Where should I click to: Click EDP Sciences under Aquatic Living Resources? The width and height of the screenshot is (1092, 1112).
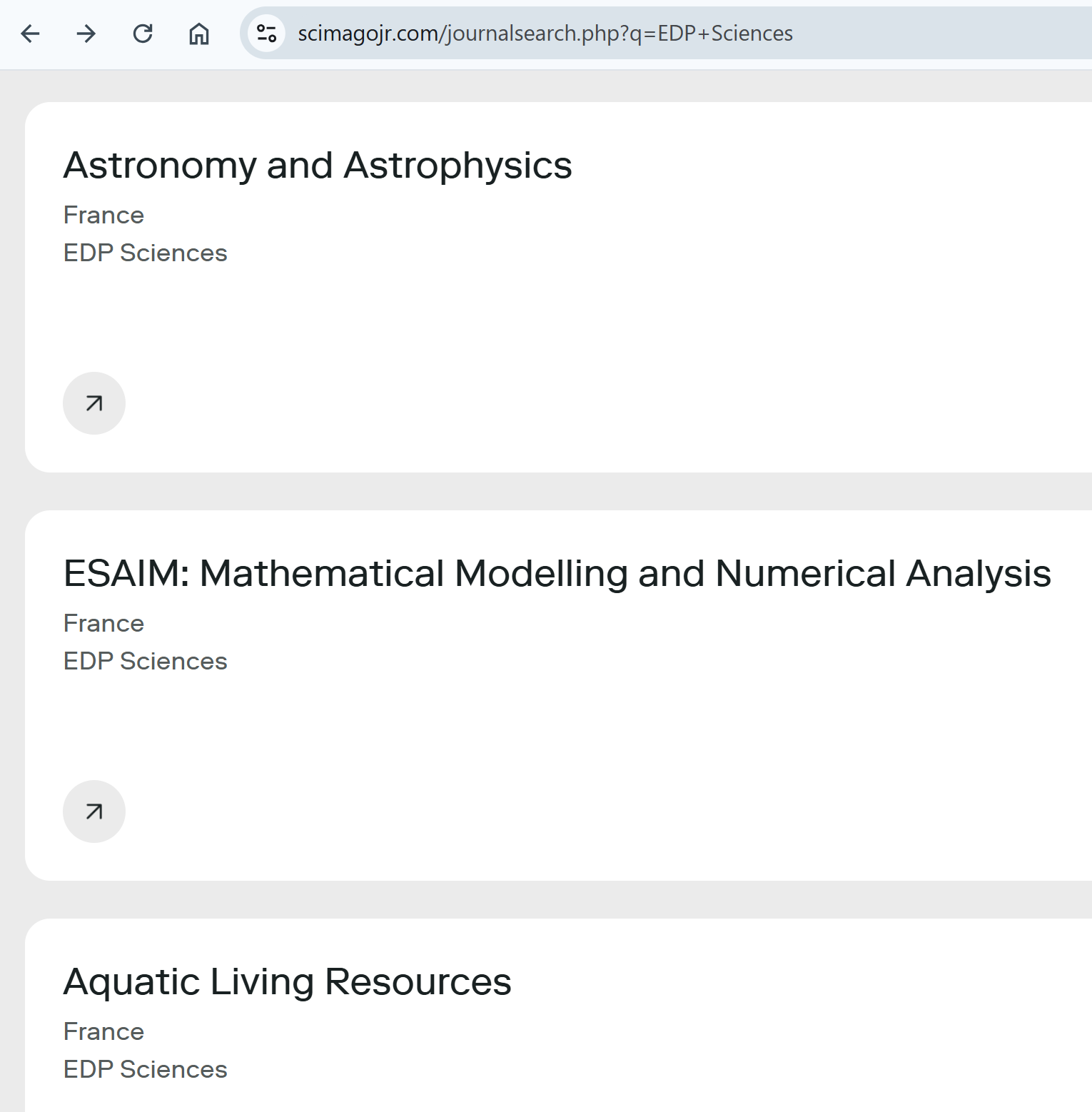145,1069
